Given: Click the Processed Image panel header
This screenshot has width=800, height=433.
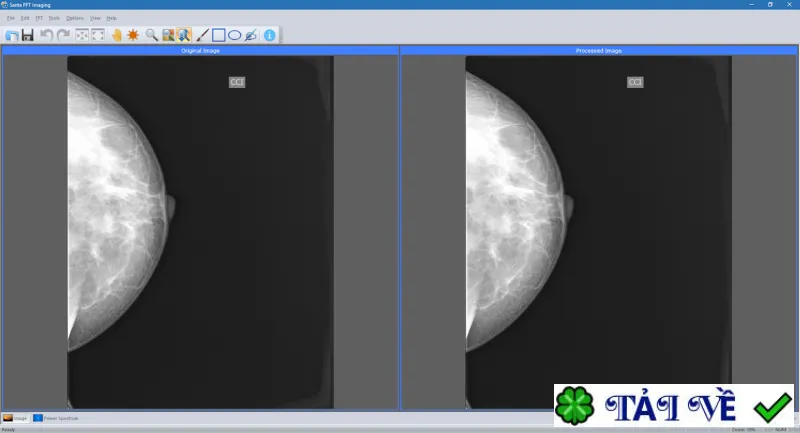Looking at the screenshot, I should (598, 50).
